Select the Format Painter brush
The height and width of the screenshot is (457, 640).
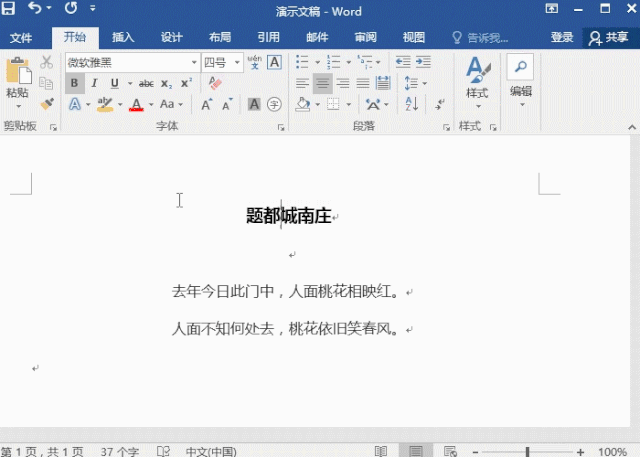click(47, 104)
